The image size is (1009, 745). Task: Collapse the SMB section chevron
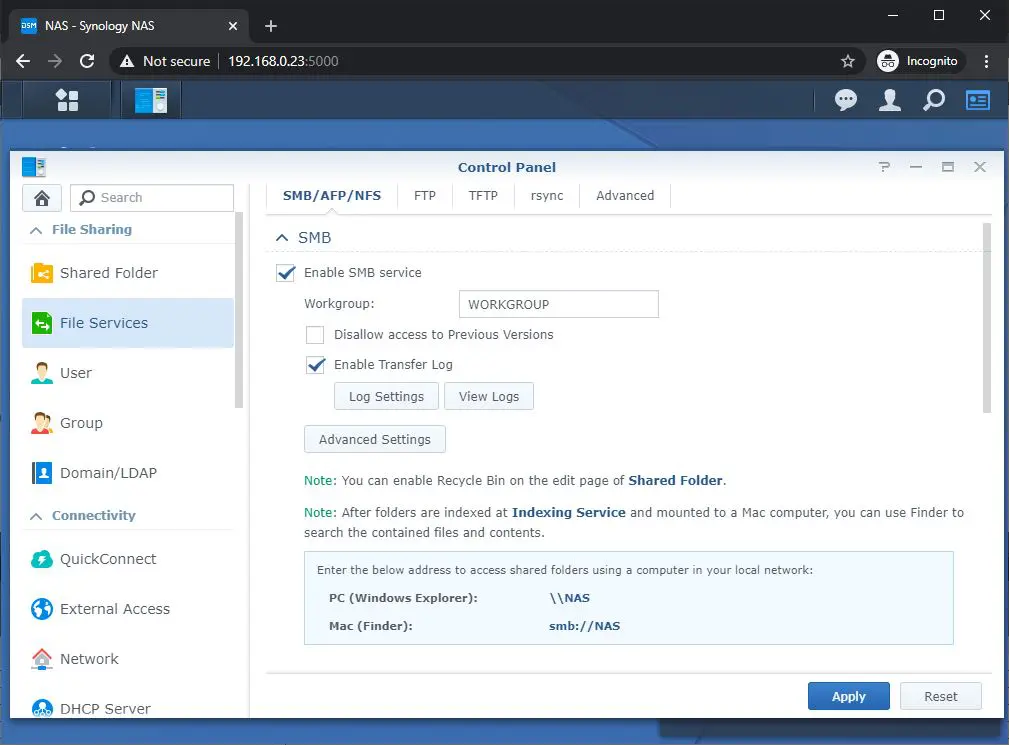[x=282, y=237]
